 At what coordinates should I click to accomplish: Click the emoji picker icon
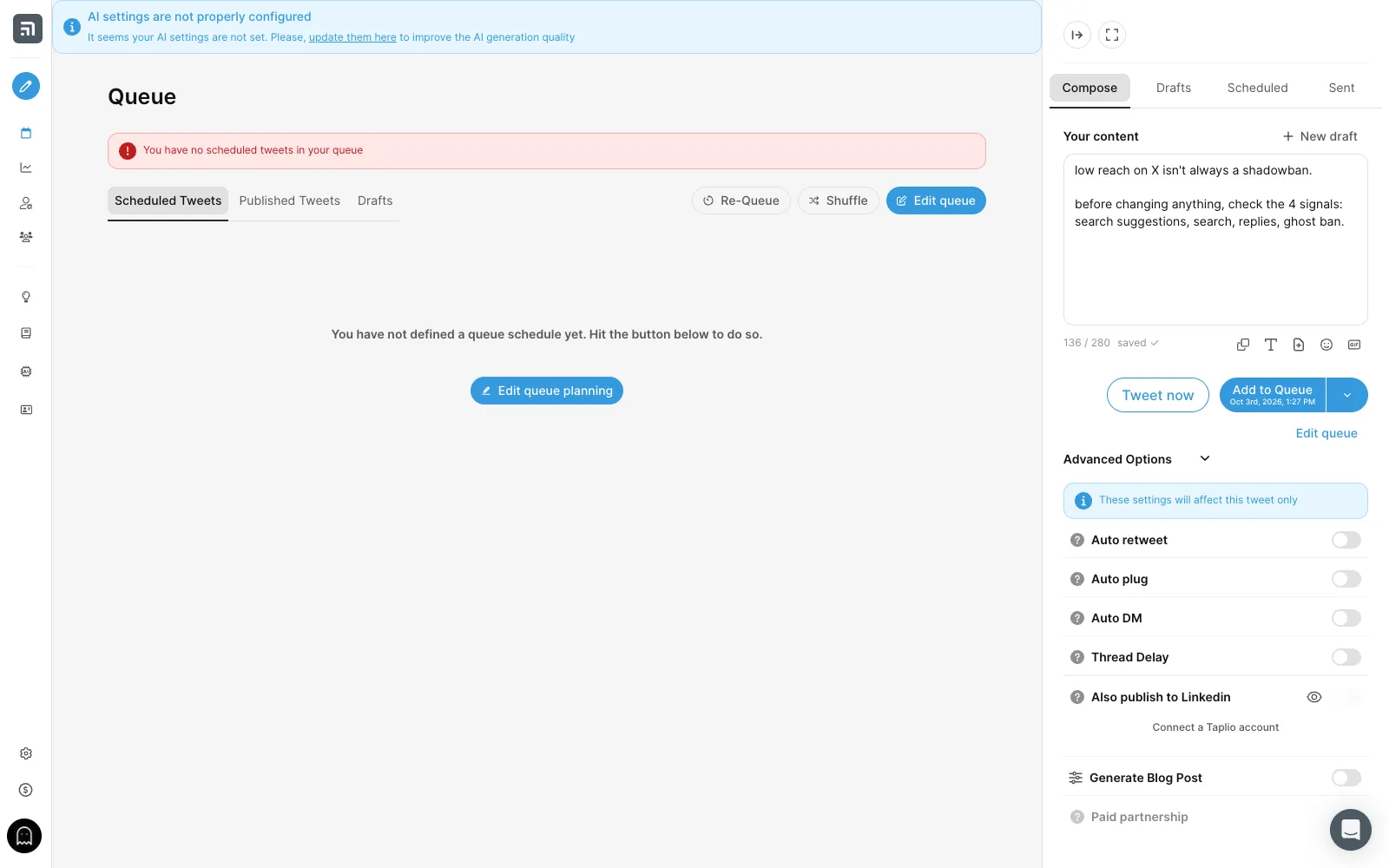click(1326, 345)
